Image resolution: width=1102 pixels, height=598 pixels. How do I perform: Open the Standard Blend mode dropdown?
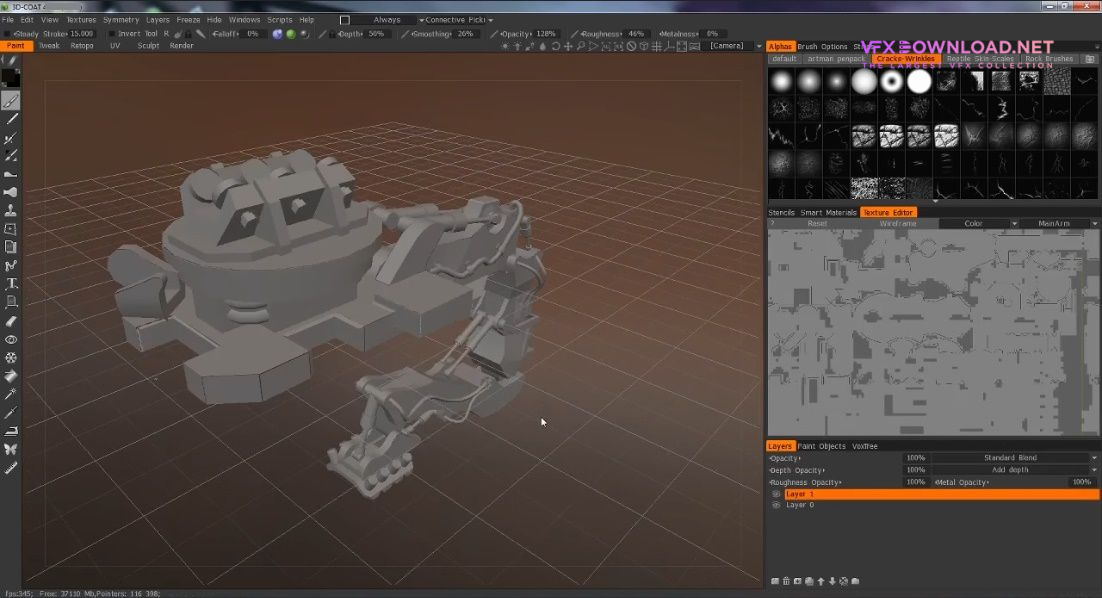[x=1012, y=458]
